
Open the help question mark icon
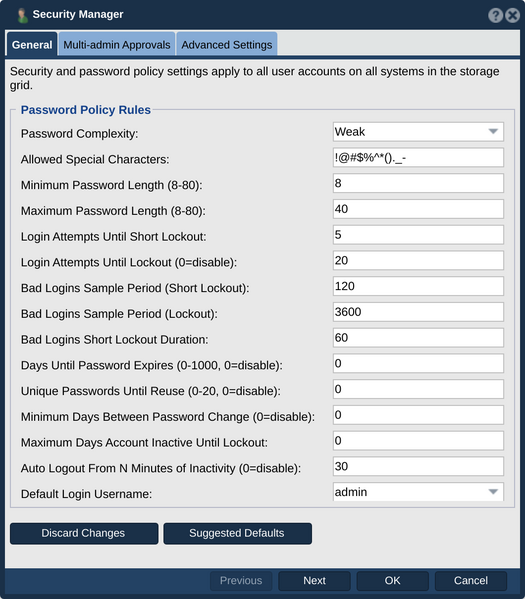click(x=496, y=15)
